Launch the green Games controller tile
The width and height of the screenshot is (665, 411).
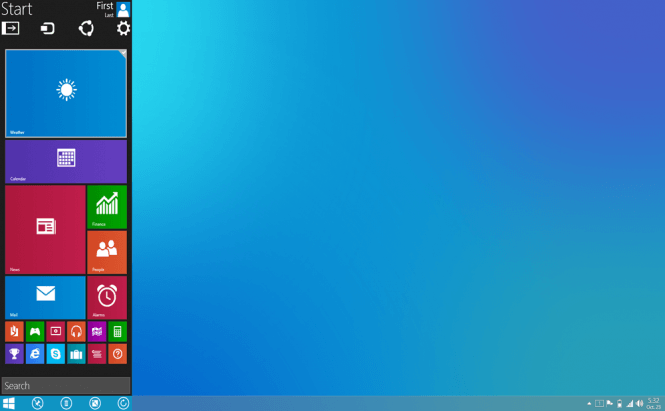pyautogui.click(x=35, y=332)
